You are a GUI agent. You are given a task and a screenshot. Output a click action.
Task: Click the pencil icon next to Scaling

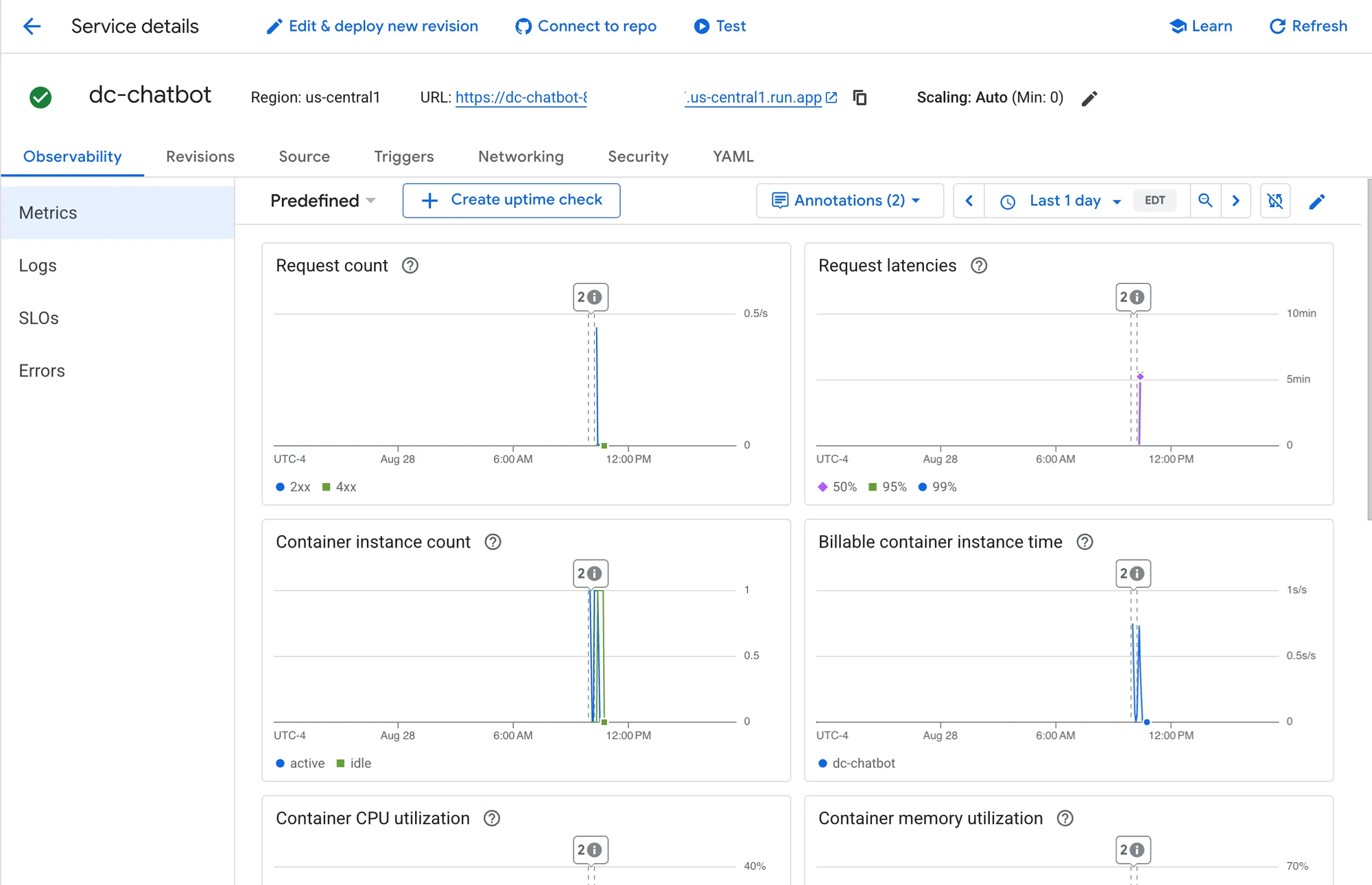click(x=1089, y=98)
